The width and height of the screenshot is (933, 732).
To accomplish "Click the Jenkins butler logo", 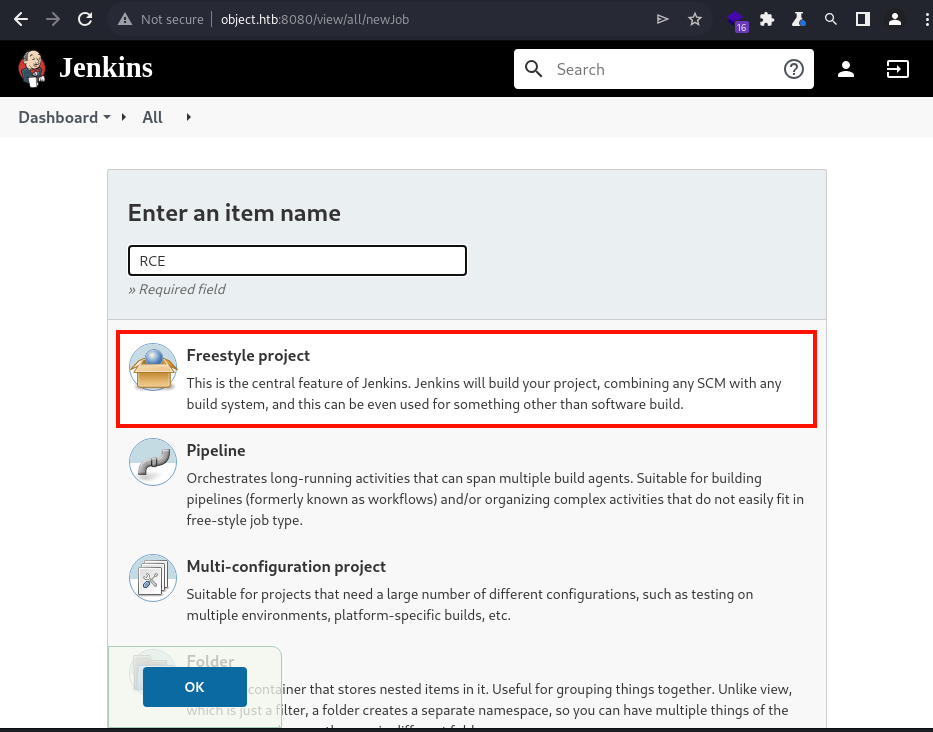I will tap(32, 68).
